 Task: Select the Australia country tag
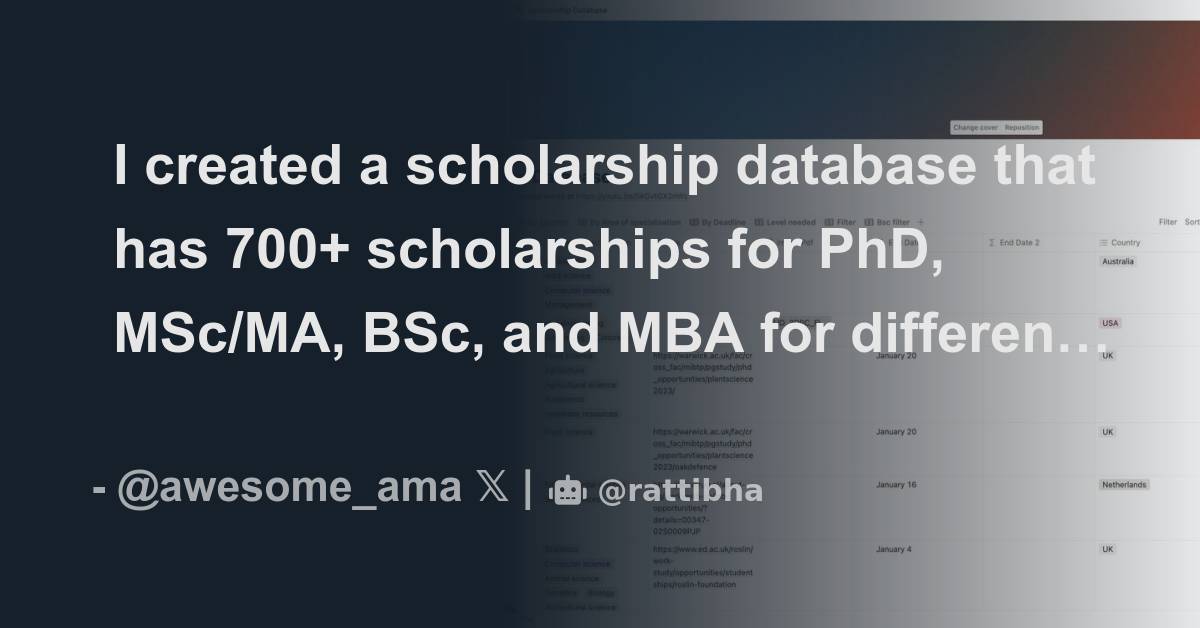tap(1117, 262)
